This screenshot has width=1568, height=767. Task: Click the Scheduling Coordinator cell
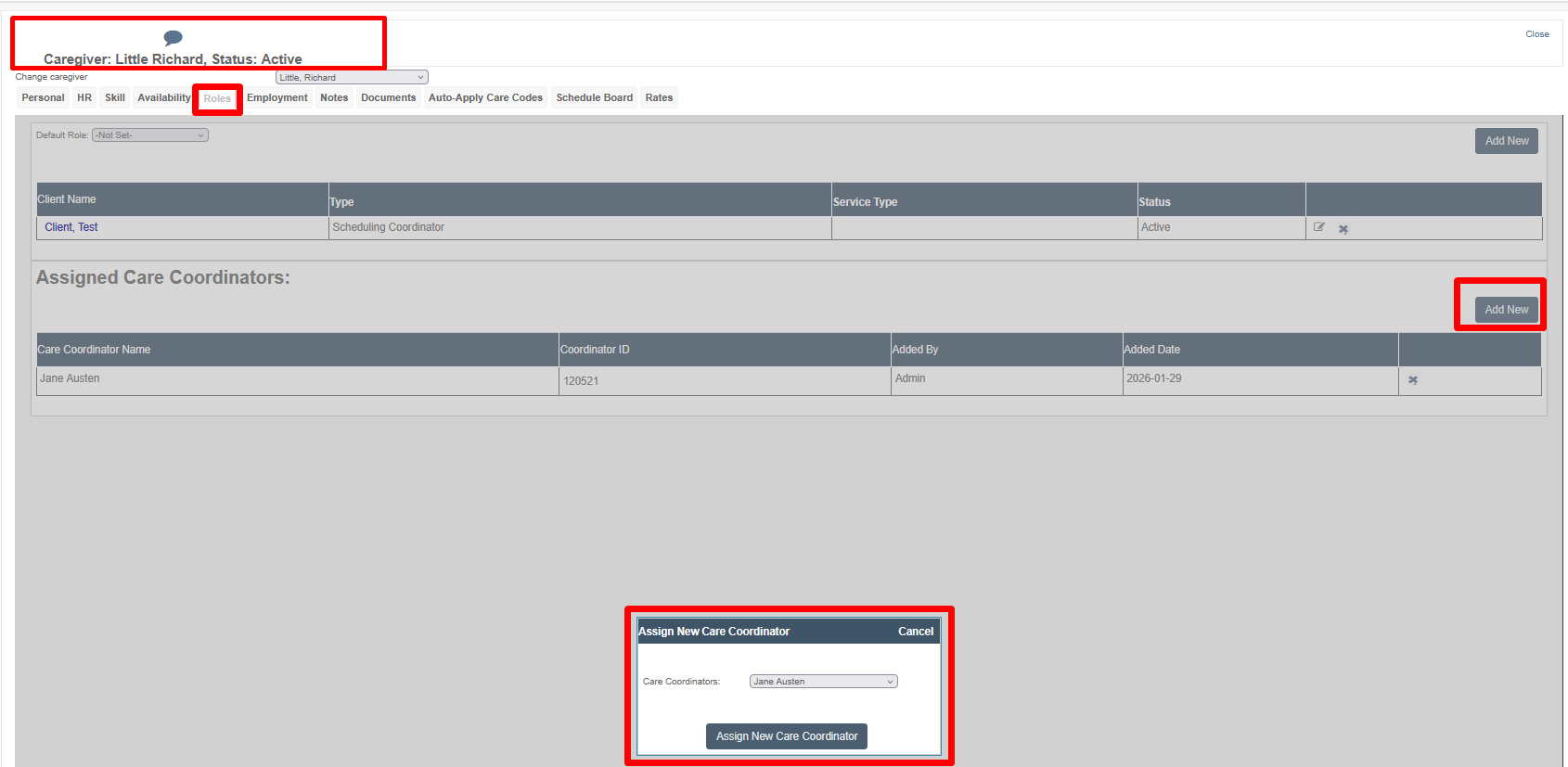(580, 228)
